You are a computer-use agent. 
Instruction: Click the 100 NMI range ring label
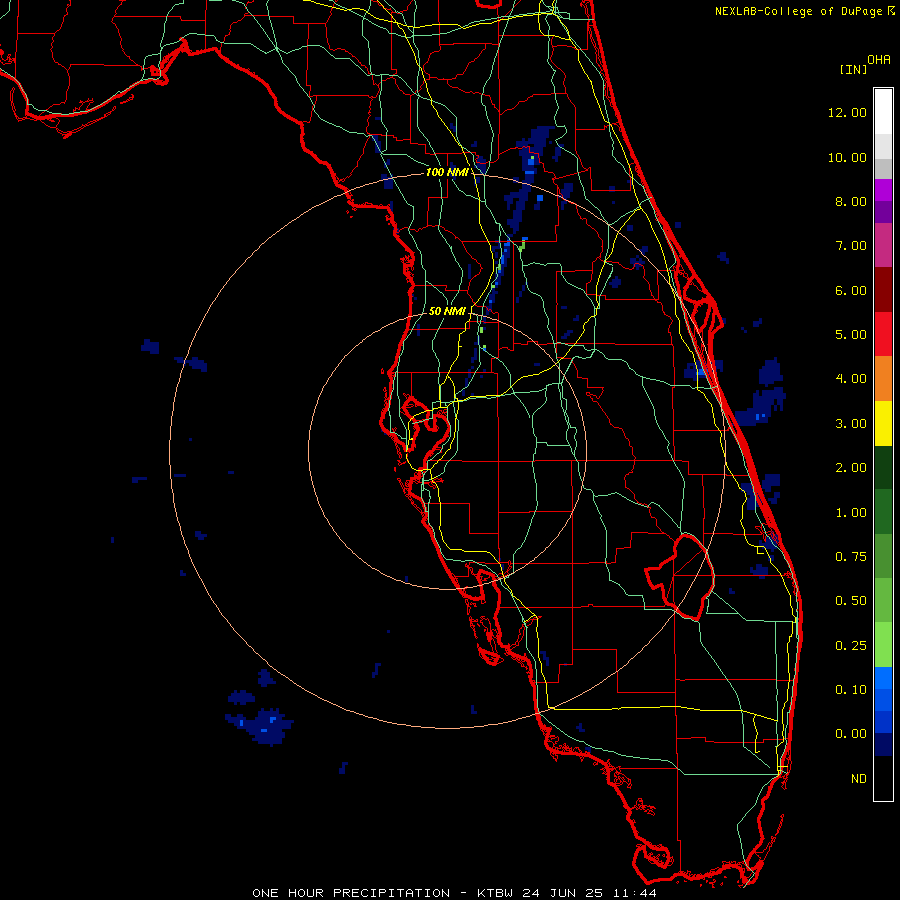pos(446,172)
